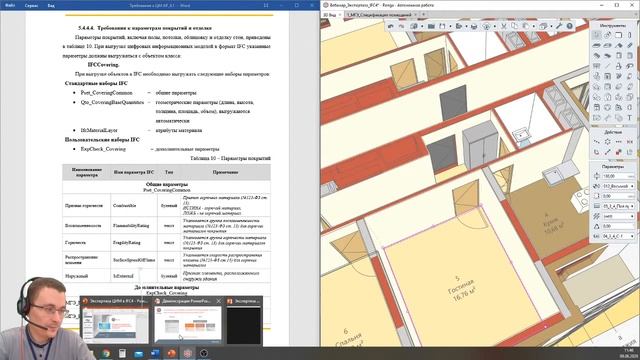Screen dimensions: 640x360
Task: Add new tab with plus button in Renga
Action: click(424, 15)
